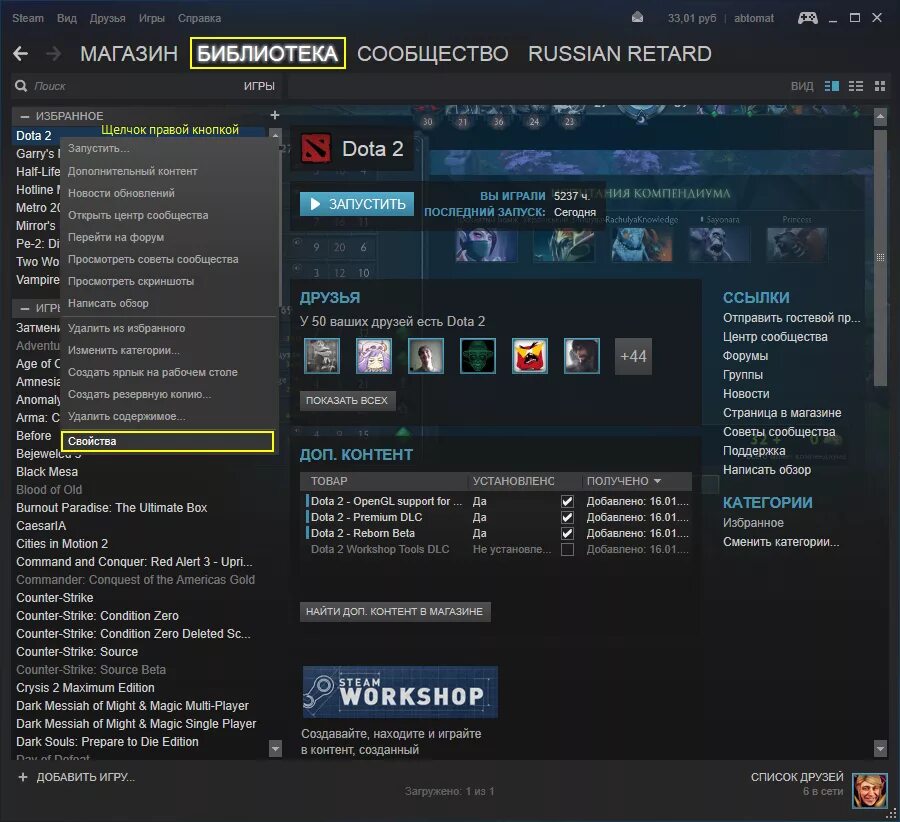Click the user avatar in bottom corner
The image size is (900, 822).
coord(870,790)
